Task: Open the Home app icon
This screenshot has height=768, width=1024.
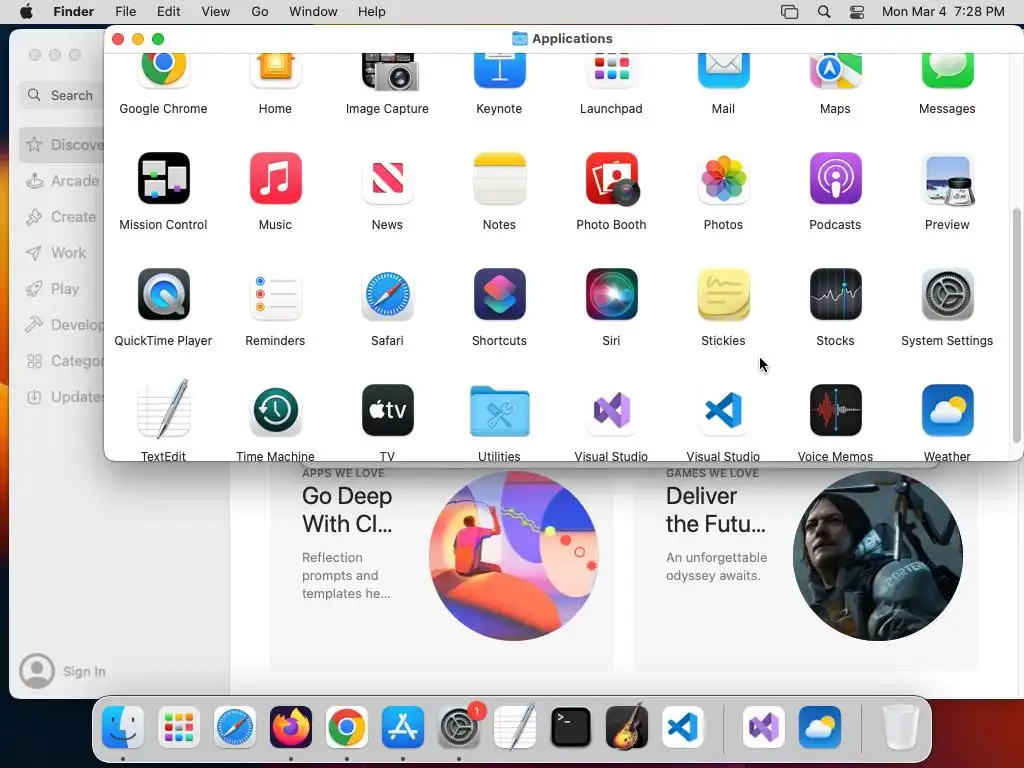Action: click(x=275, y=71)
